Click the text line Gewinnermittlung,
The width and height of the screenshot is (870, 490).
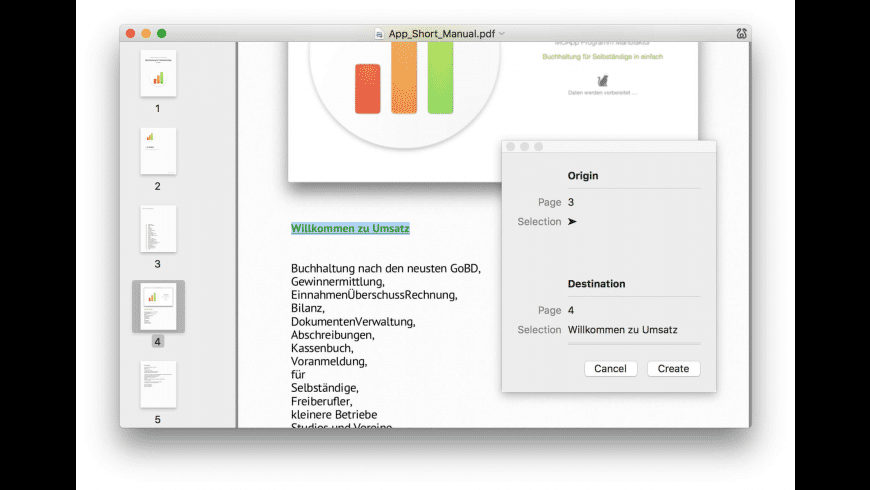[x=337, y=281]
